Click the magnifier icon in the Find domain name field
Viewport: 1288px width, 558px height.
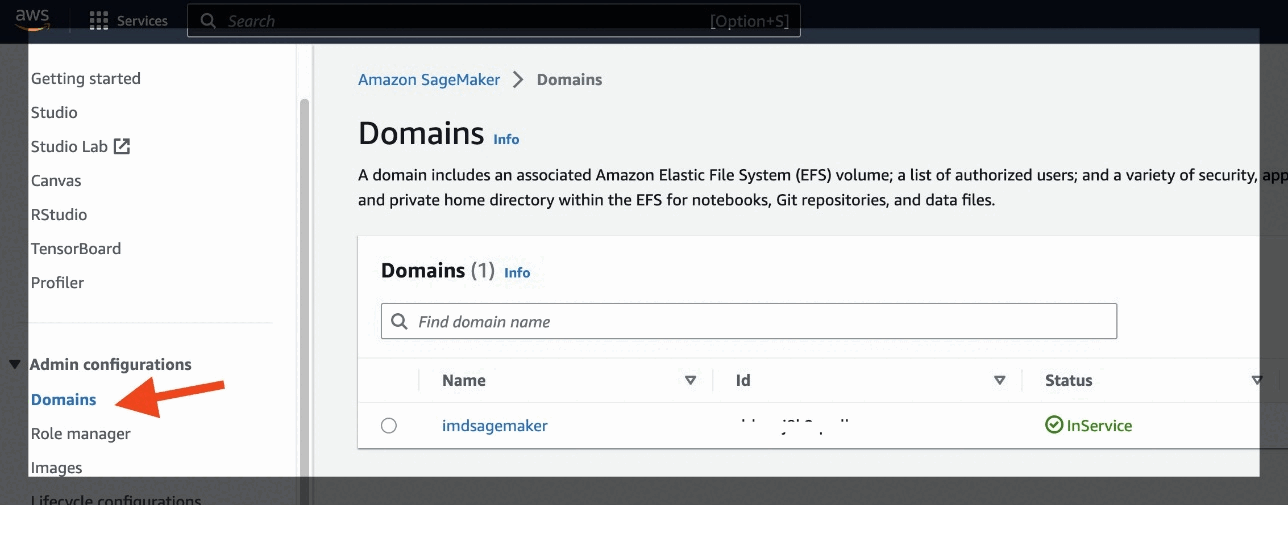(399, 322)
